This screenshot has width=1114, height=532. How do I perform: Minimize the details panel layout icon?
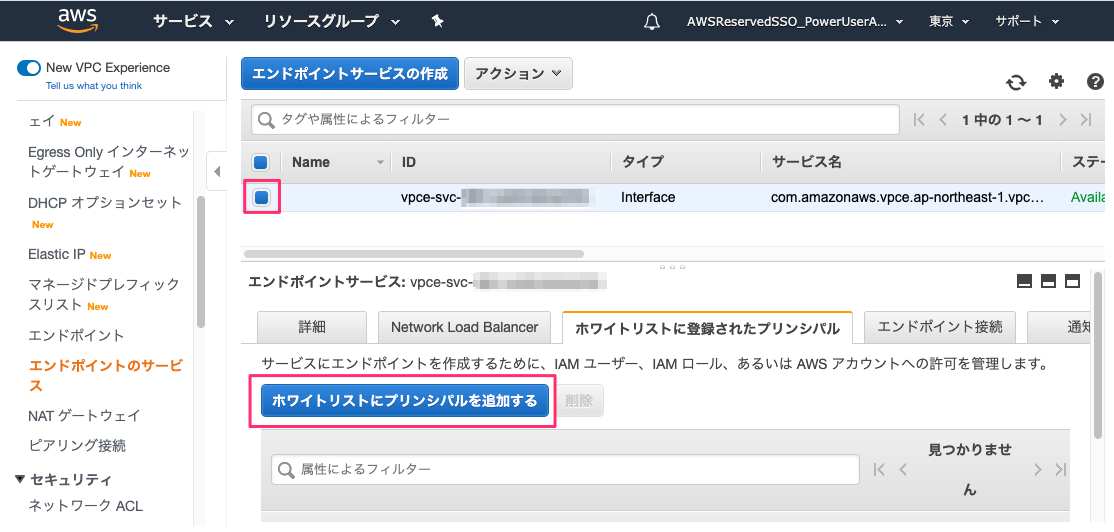[1024, 281]
